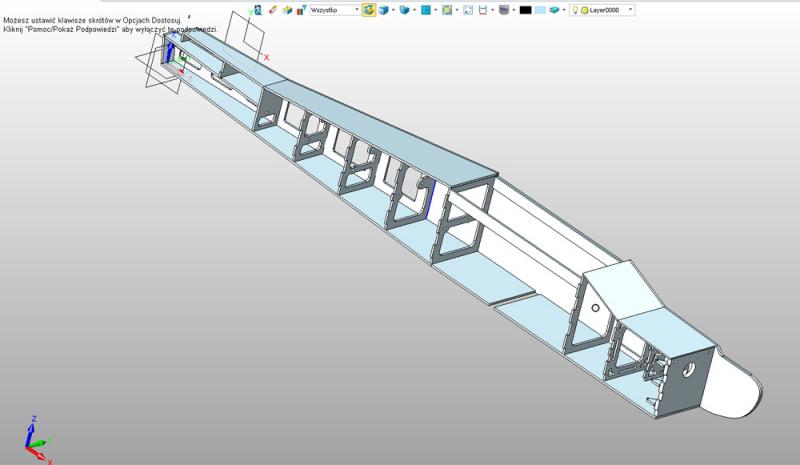The height and width of the screenshot is (465, 800).
Task: Toggle the highlighted yellow refresh arrows button
Action: [x=369, y=9]
